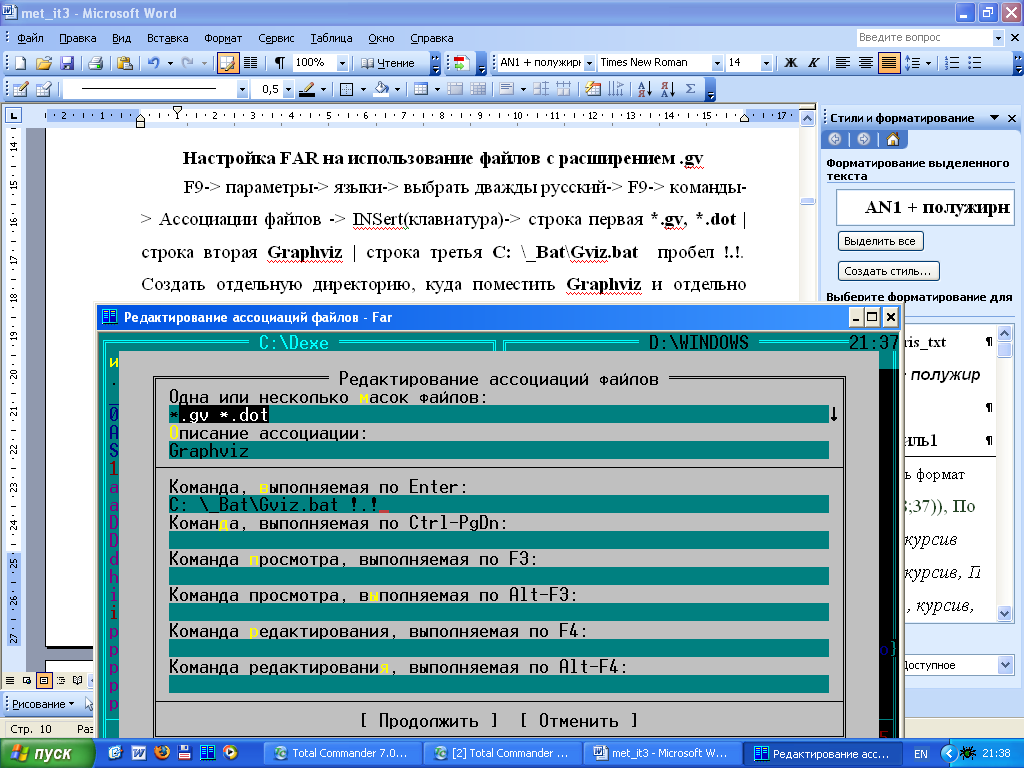
Task: Click the border color pen swatch
Action: pos(306,89)
